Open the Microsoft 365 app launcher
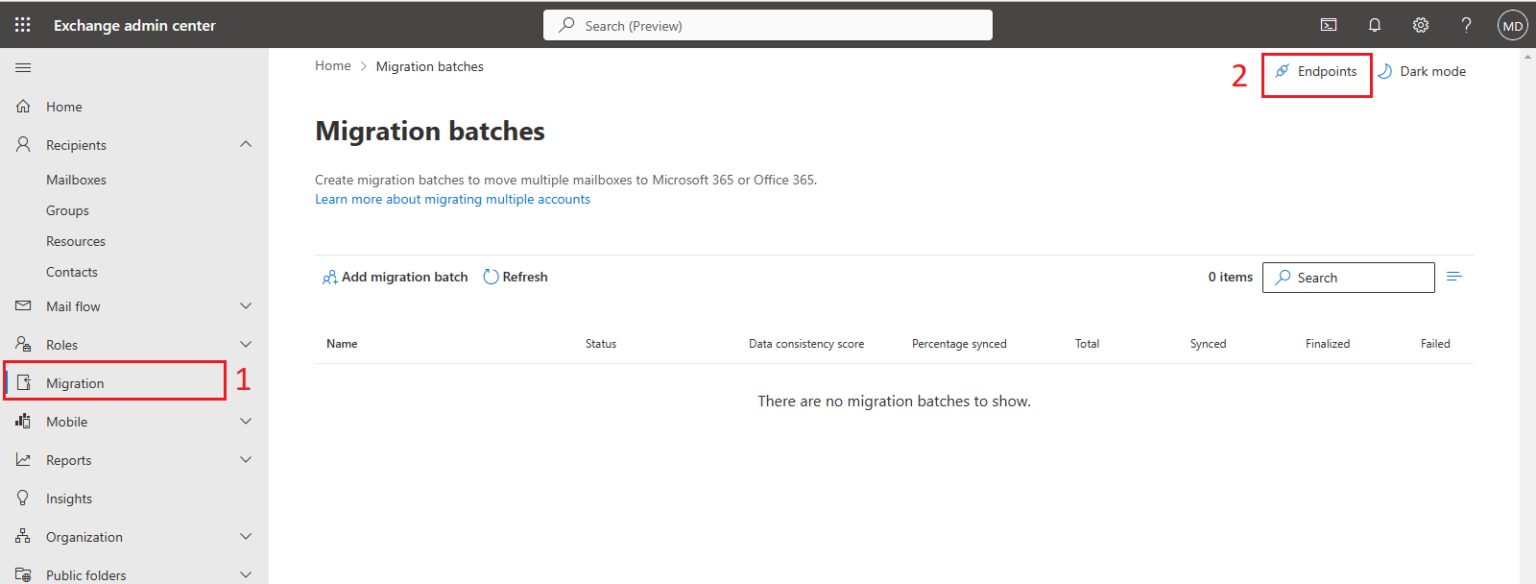This screenshot has height=584, width=1536. [x=22, y=24]
